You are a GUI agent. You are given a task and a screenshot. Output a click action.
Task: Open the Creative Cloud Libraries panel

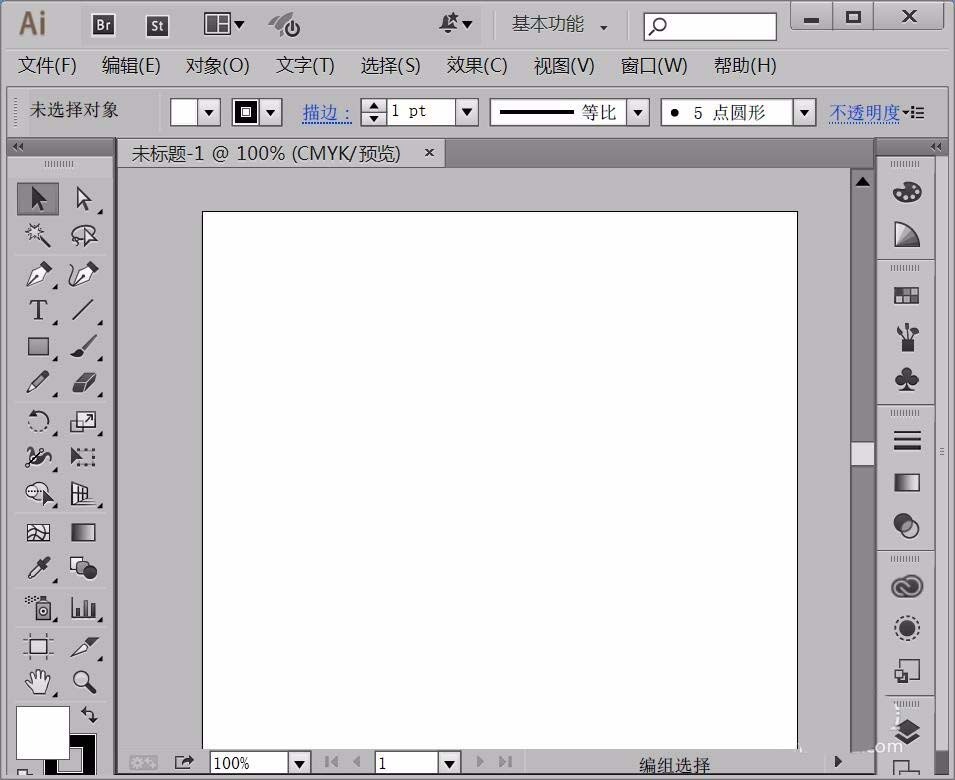tap(907, 586)
